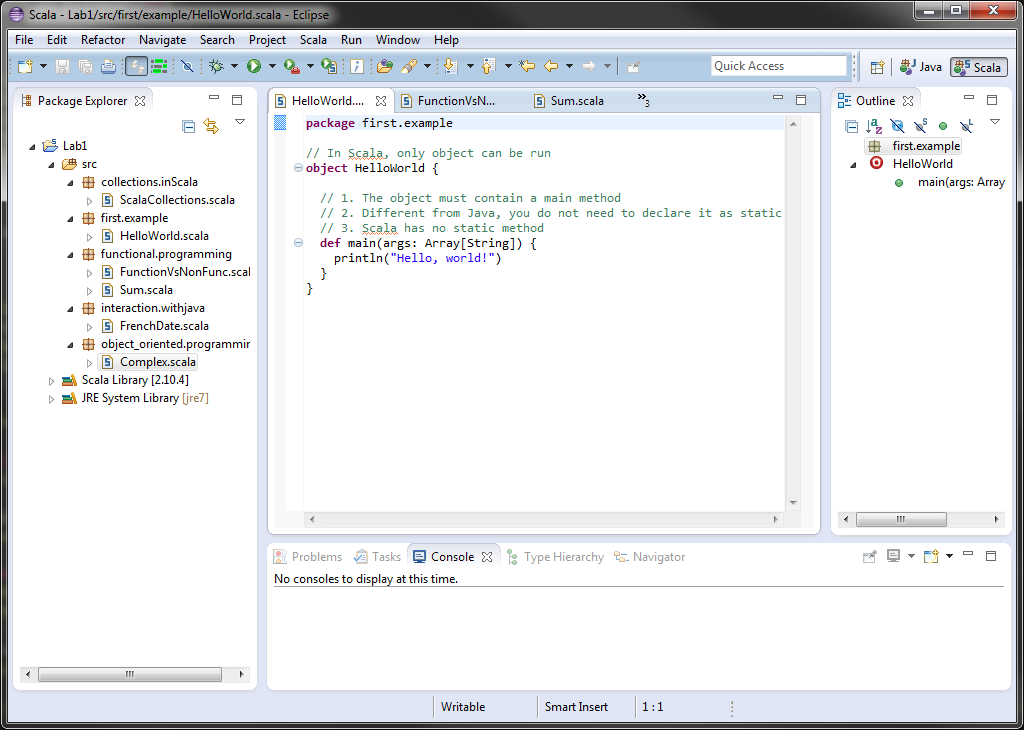This screenshot has width=1024, height=730.
Task: Toggle the crossed-out circle toolbar button
Action: click(187, 66)
